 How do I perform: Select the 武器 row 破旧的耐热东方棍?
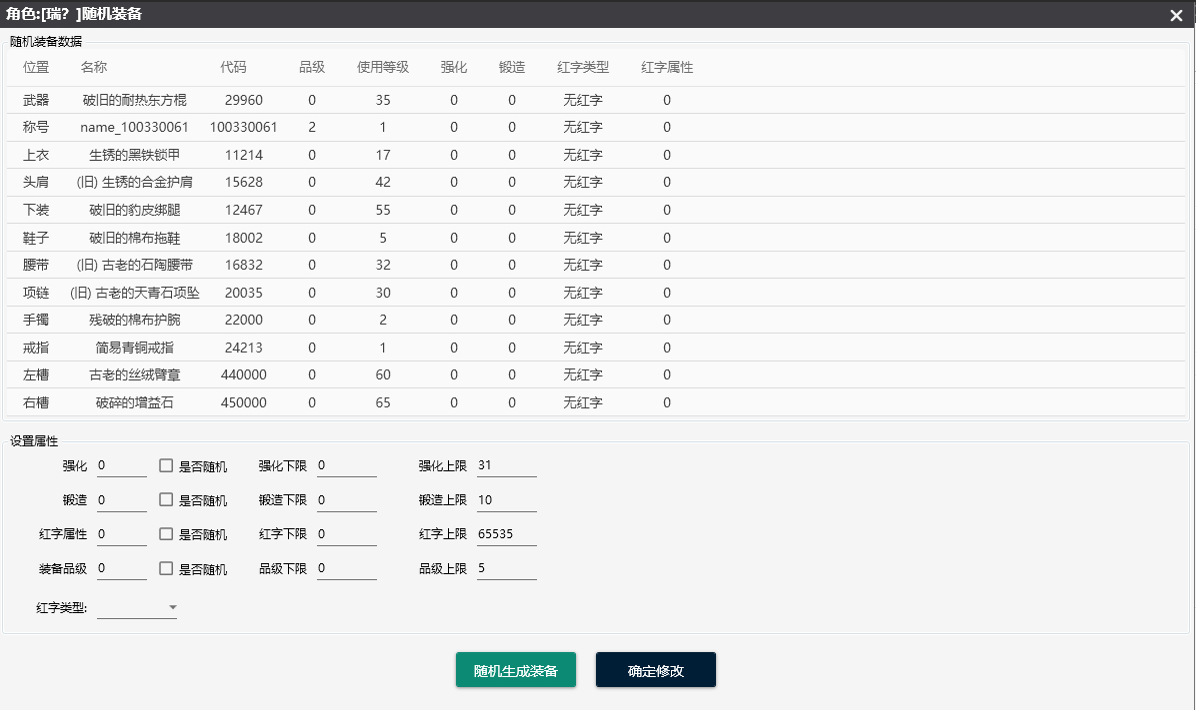[x=134, y=100]
